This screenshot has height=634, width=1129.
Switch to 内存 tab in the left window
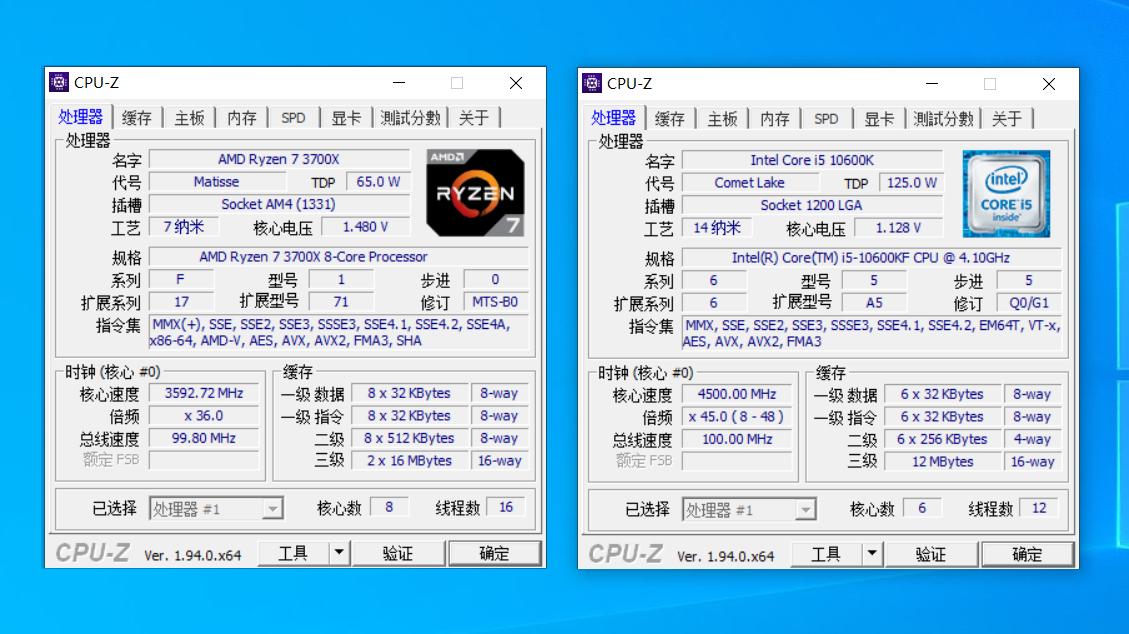pos(242,118)
